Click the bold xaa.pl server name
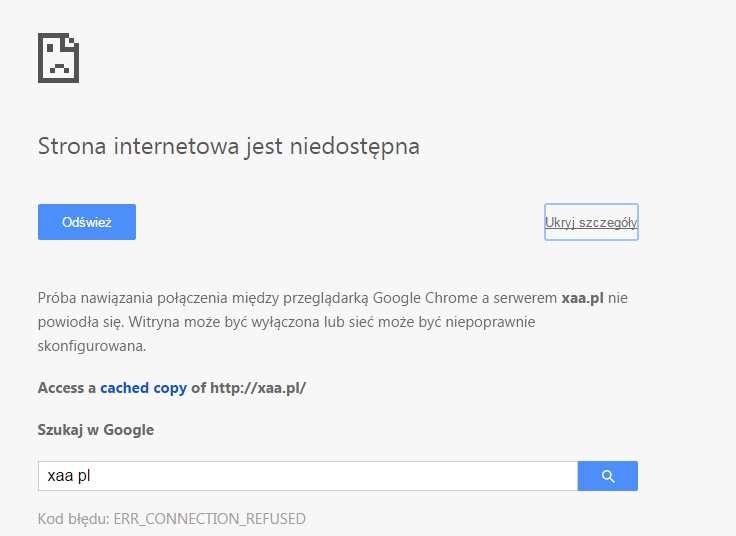 pyautogui.click(x=583, y=298)
